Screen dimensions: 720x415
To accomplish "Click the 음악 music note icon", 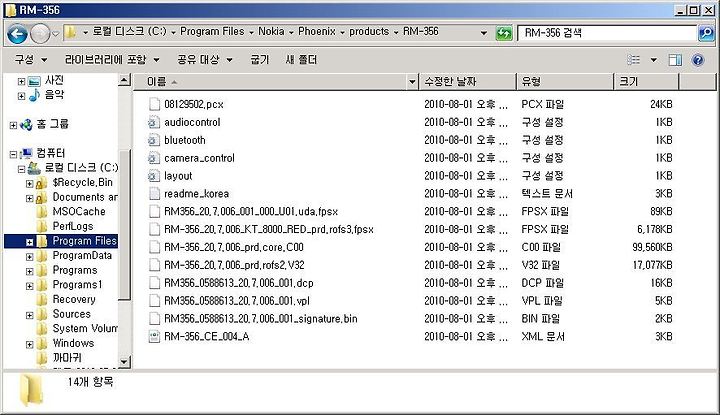I will click(34, 95).
